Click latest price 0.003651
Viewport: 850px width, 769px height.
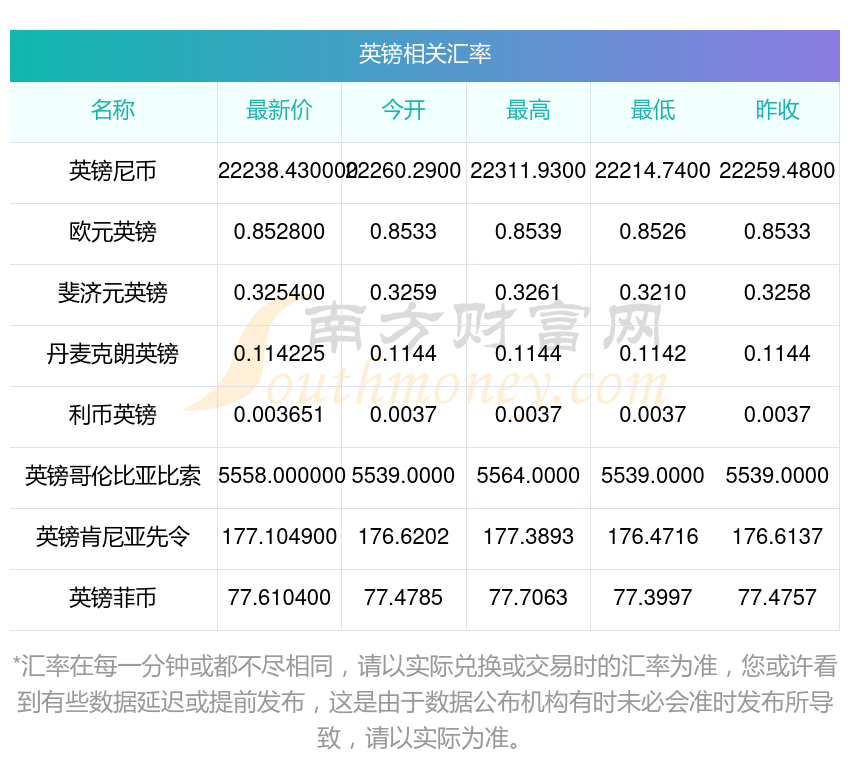[x=279, y=415]
